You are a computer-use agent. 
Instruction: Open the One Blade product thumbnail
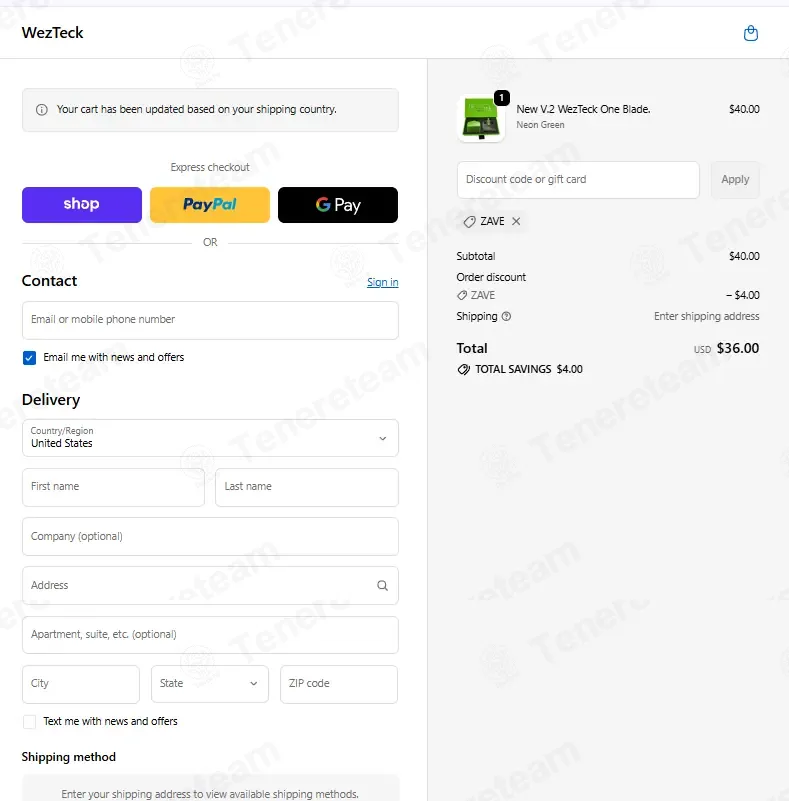click(481, 119)
